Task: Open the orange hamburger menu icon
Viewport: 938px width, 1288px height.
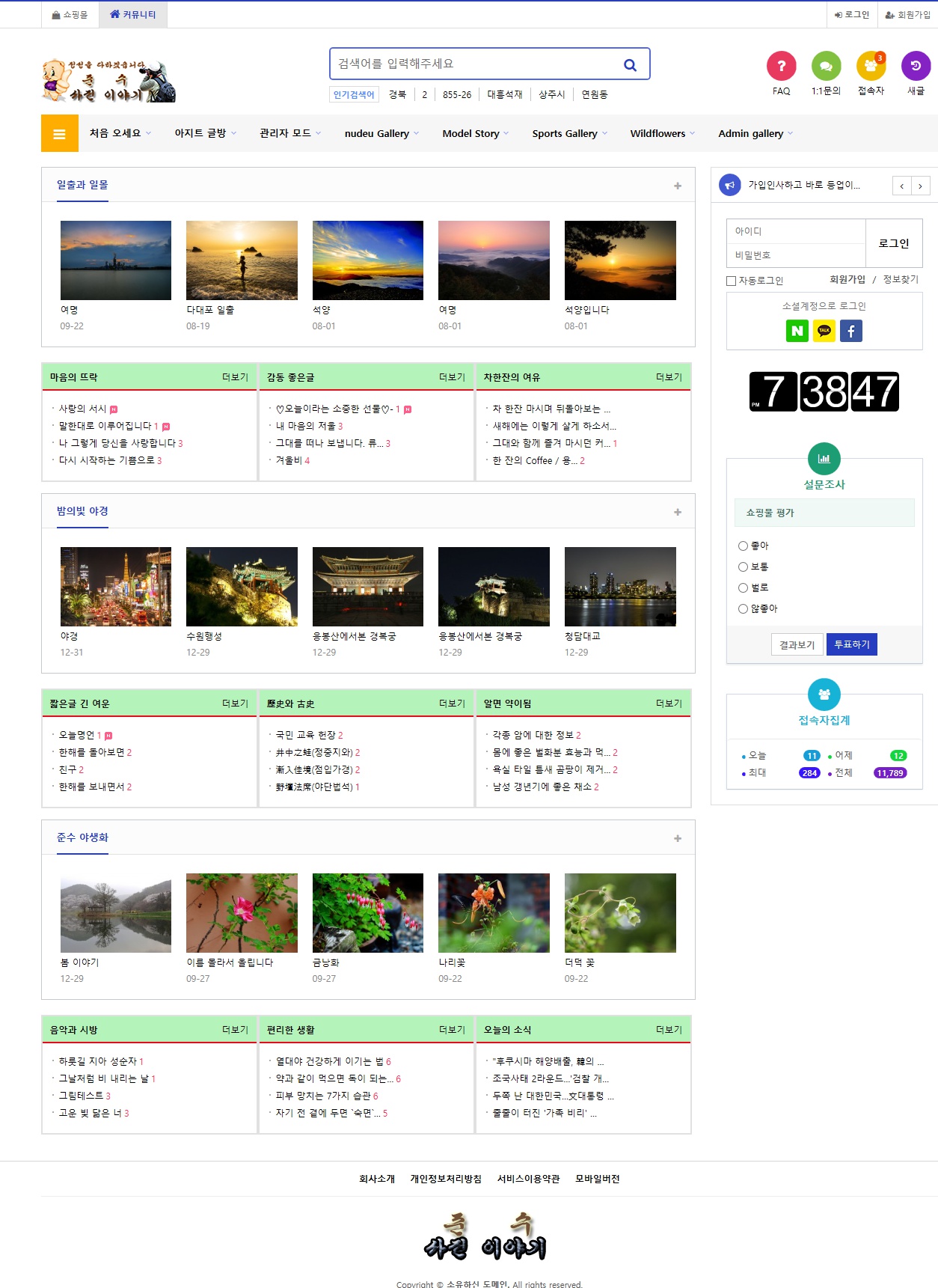Action: tap(60, 134)
